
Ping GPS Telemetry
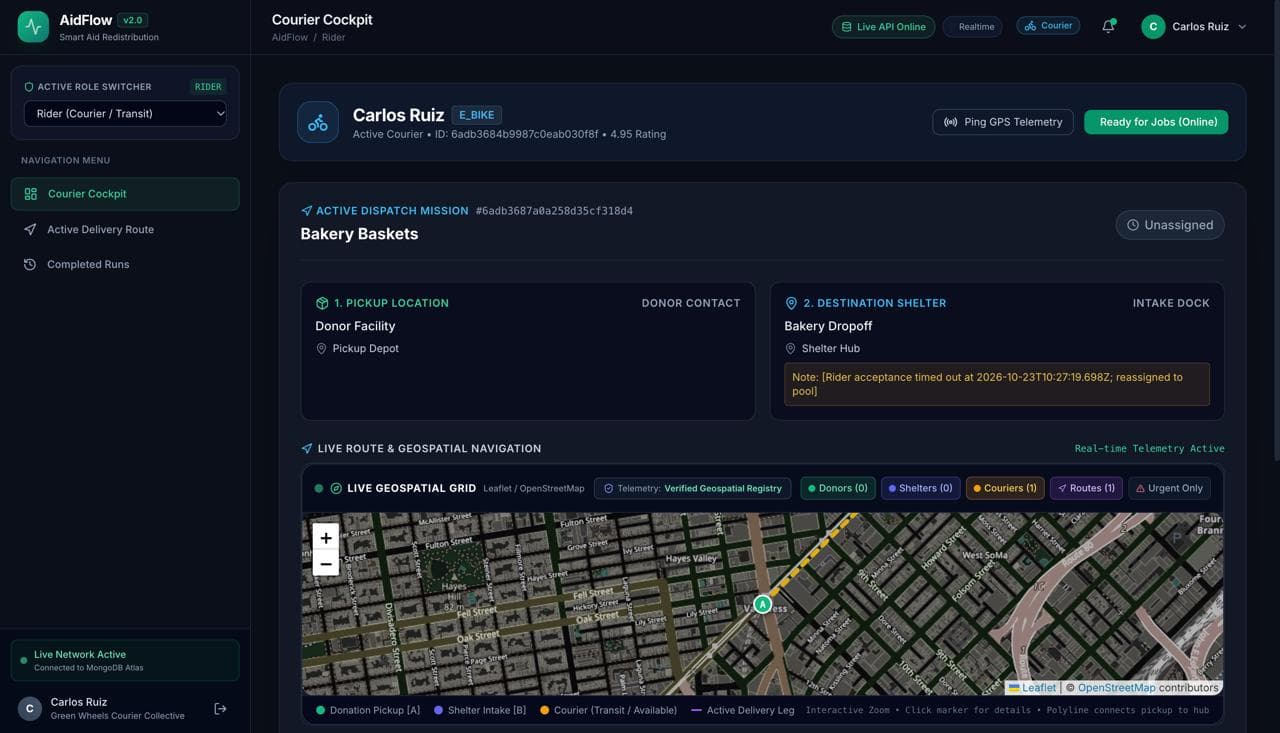pyautogui.click(x=1003, y=122)
